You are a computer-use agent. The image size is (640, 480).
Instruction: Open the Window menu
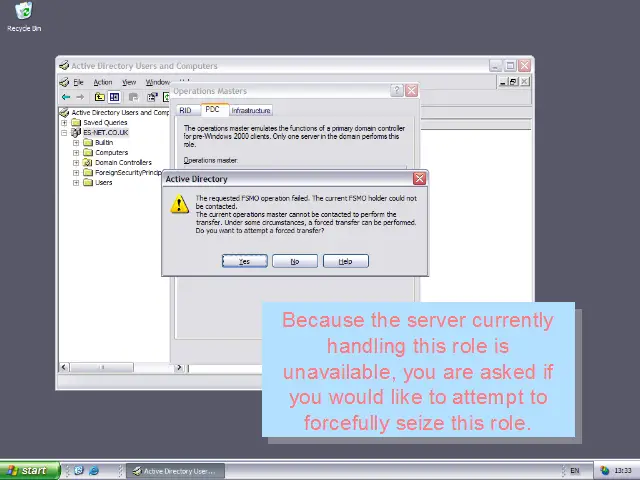158,82
